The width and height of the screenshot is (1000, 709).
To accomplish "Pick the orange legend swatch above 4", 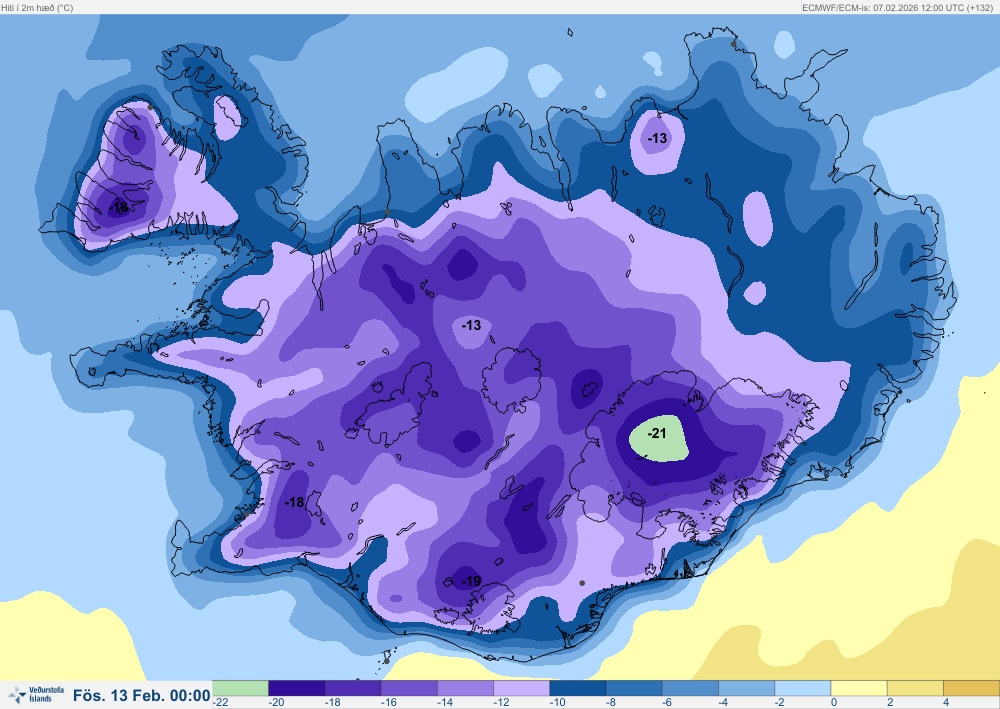I will click(971, 688).
